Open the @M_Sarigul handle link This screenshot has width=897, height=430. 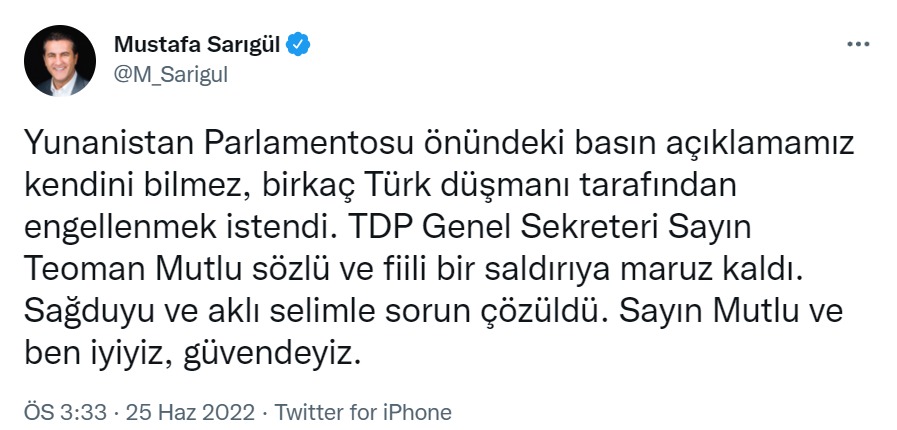171,77
